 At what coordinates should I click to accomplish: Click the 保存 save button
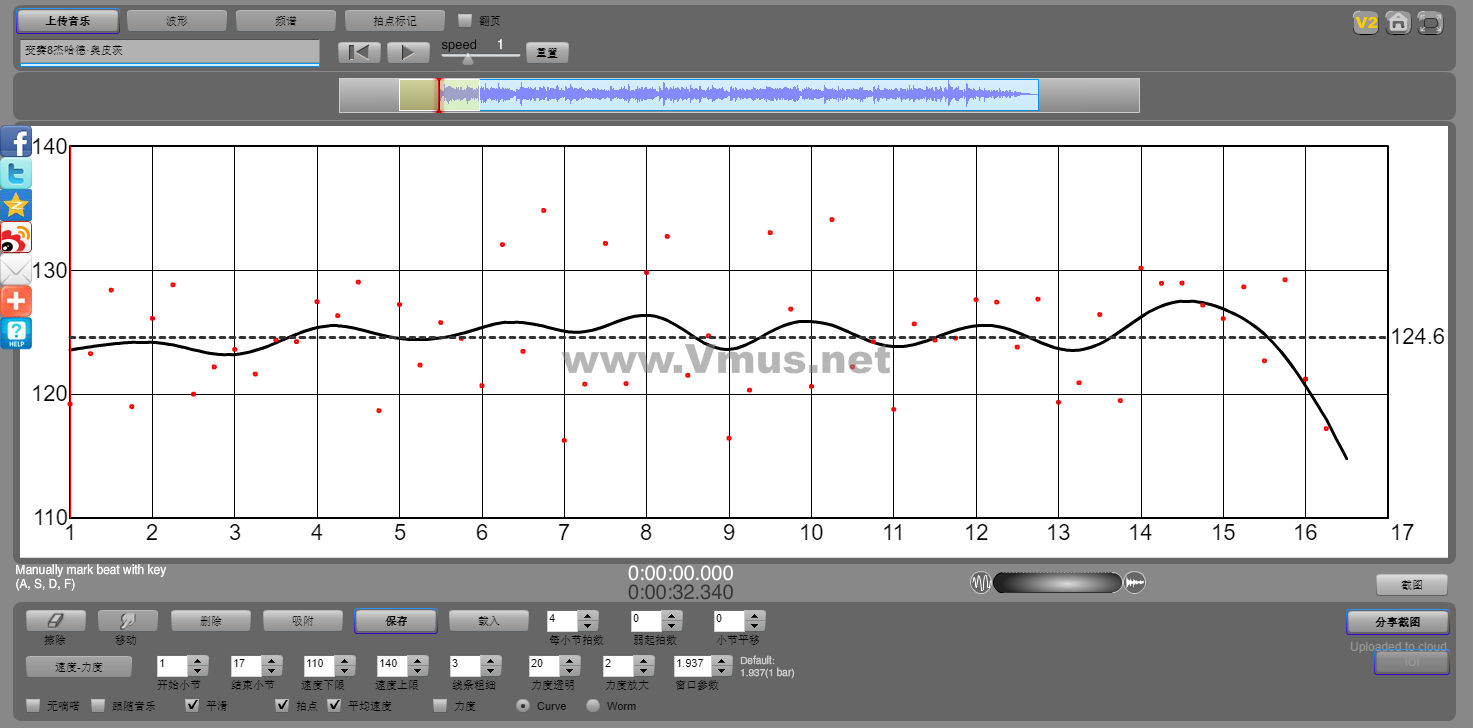pyautogui.click(x=396, y=621)
